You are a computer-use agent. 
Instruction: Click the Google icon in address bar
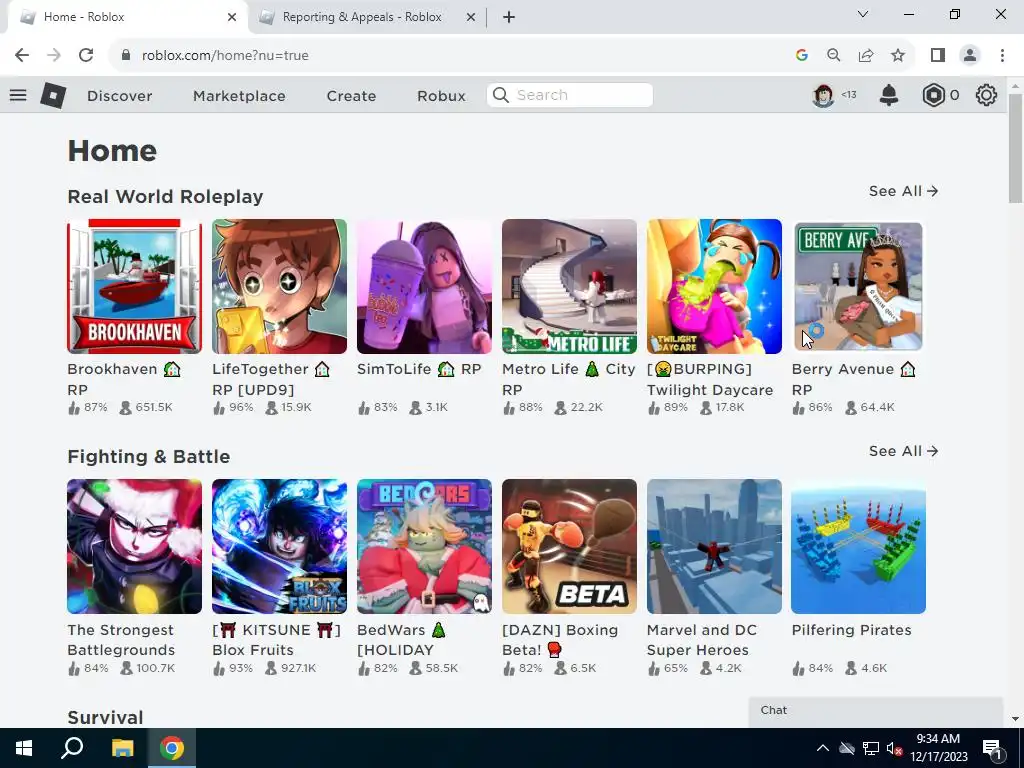[x=802, y=56]
